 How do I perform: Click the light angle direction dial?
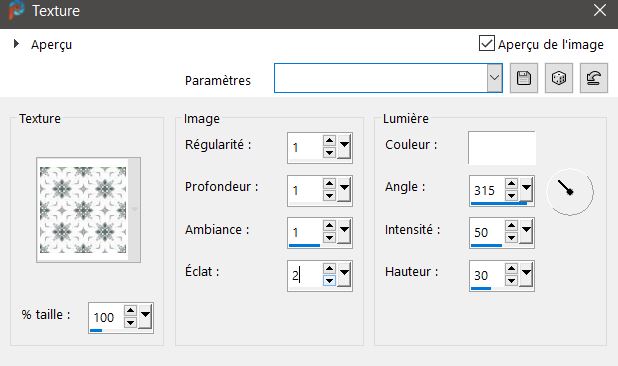(570, 192)
